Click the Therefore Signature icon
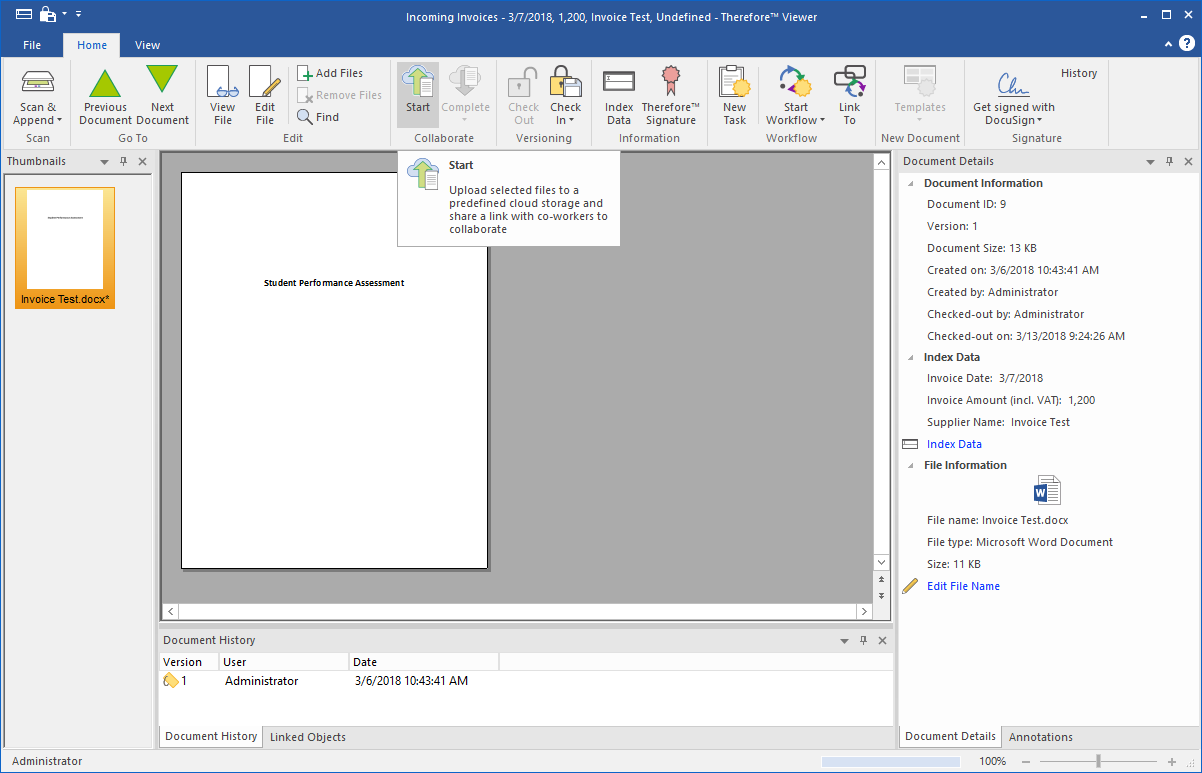Viewport: 1202px width, 773px height. [x=670, y=83]
